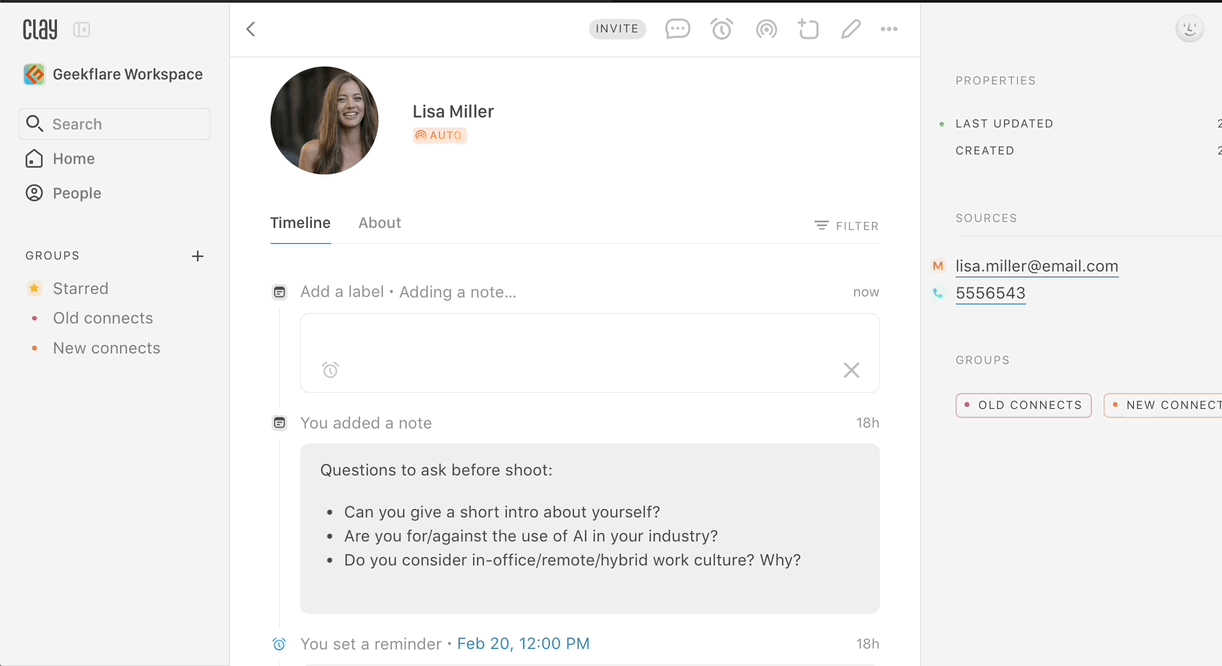Collapse the sidebar panel icon

click(x=82, y=30)
